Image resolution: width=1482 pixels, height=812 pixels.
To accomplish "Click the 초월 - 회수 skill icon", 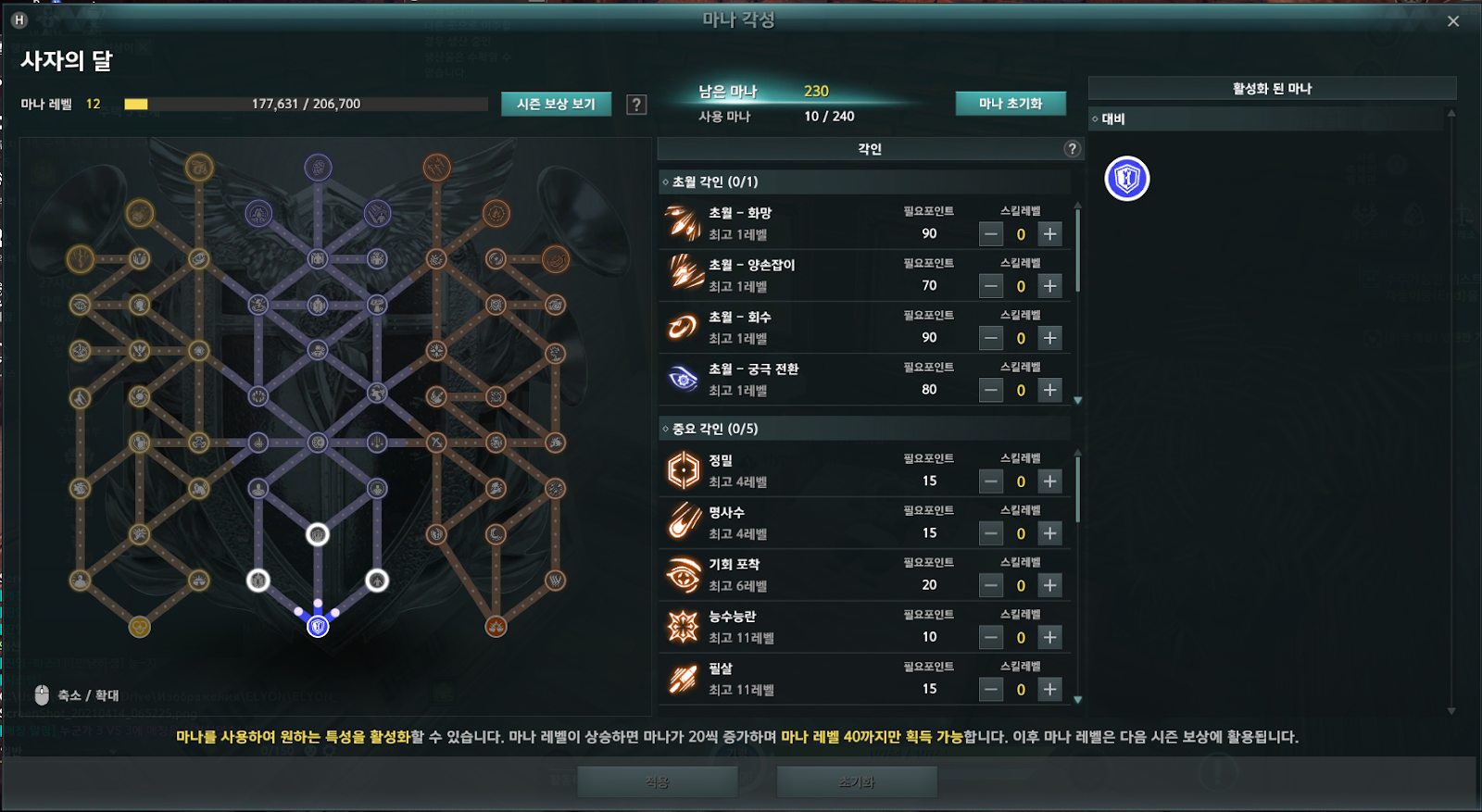I will (684, 327).
